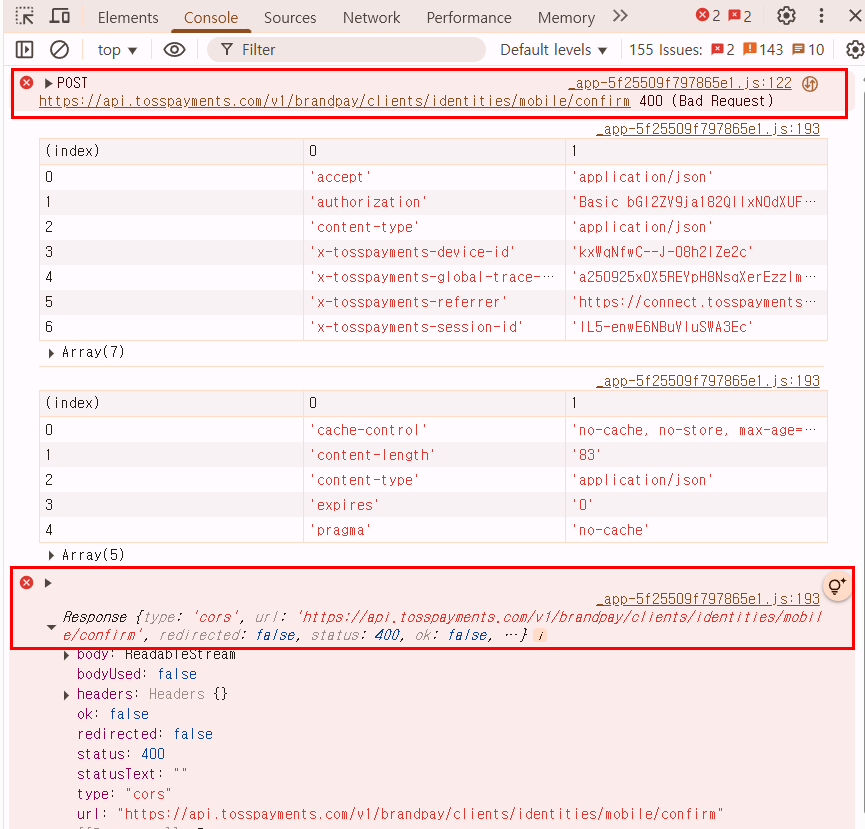Image resolution: width=865 pixels, height=829 pixels.
Task: Click the issues flag counter next to errors
Action: [740, 15]
